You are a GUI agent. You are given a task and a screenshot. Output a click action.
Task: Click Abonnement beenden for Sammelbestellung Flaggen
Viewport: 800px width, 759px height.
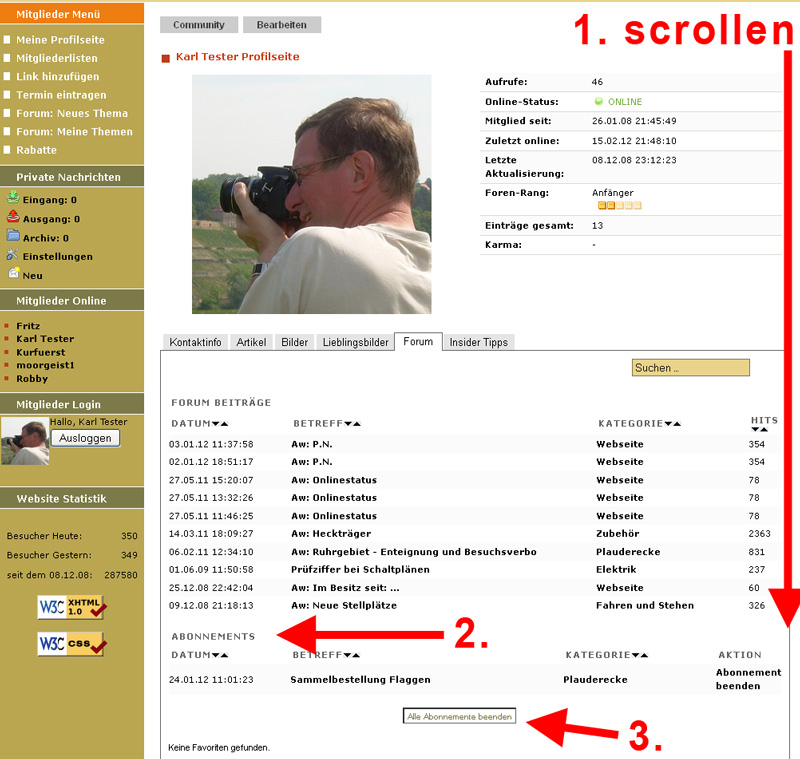click(x=748, y=679)
